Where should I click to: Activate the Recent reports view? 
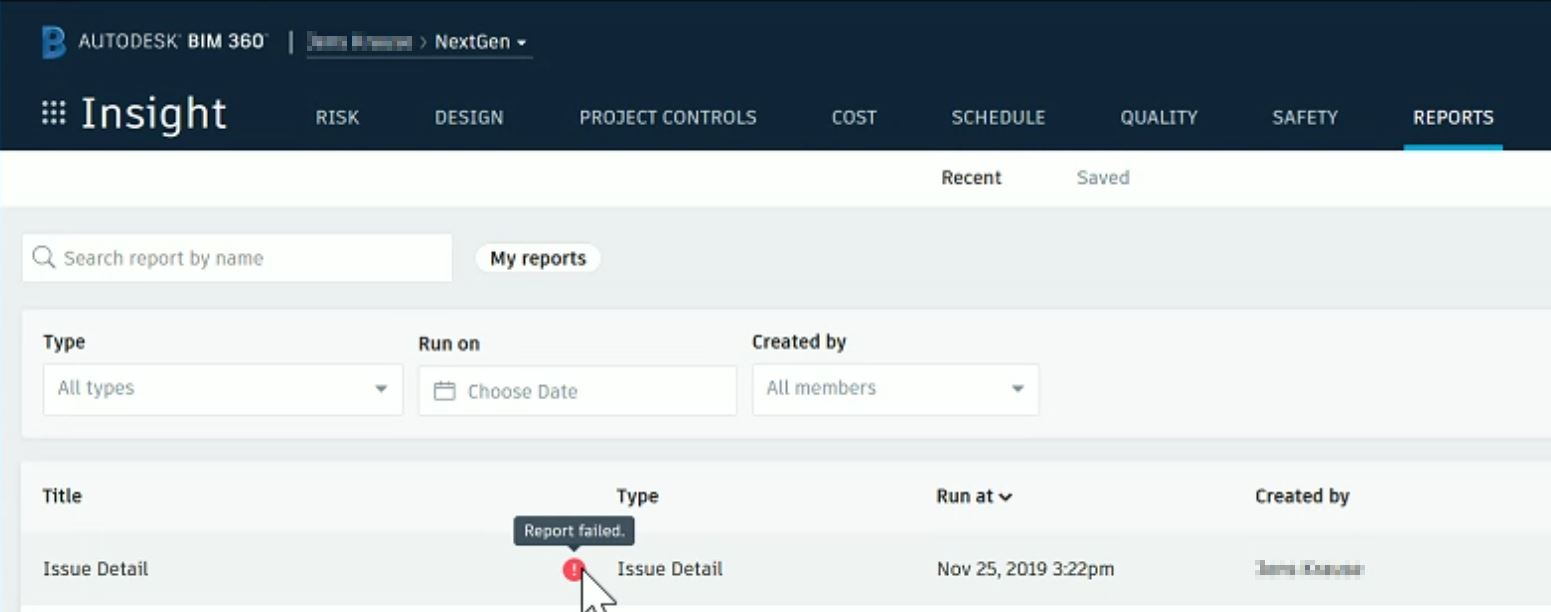(970, 177)
